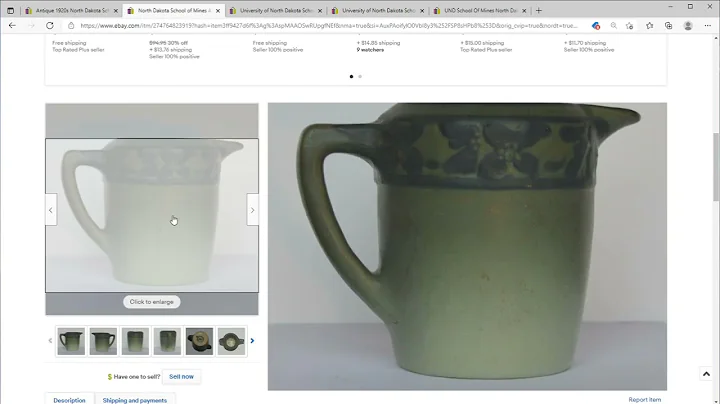Click the page vertical scrollbar thumb
Image resolution: width=720 pixels, height=404 pixels.
pyautogui.click(x=716, y=168)
